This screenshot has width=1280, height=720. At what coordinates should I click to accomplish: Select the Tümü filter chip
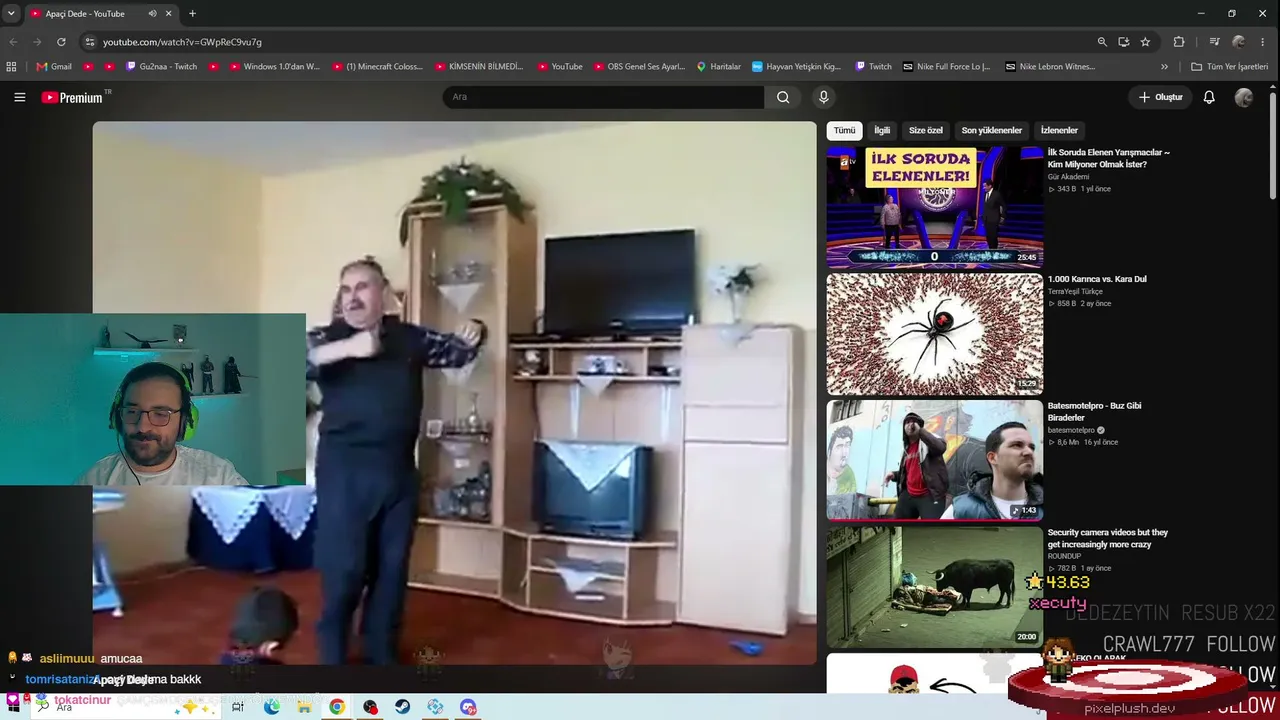[x=845, y=131]
